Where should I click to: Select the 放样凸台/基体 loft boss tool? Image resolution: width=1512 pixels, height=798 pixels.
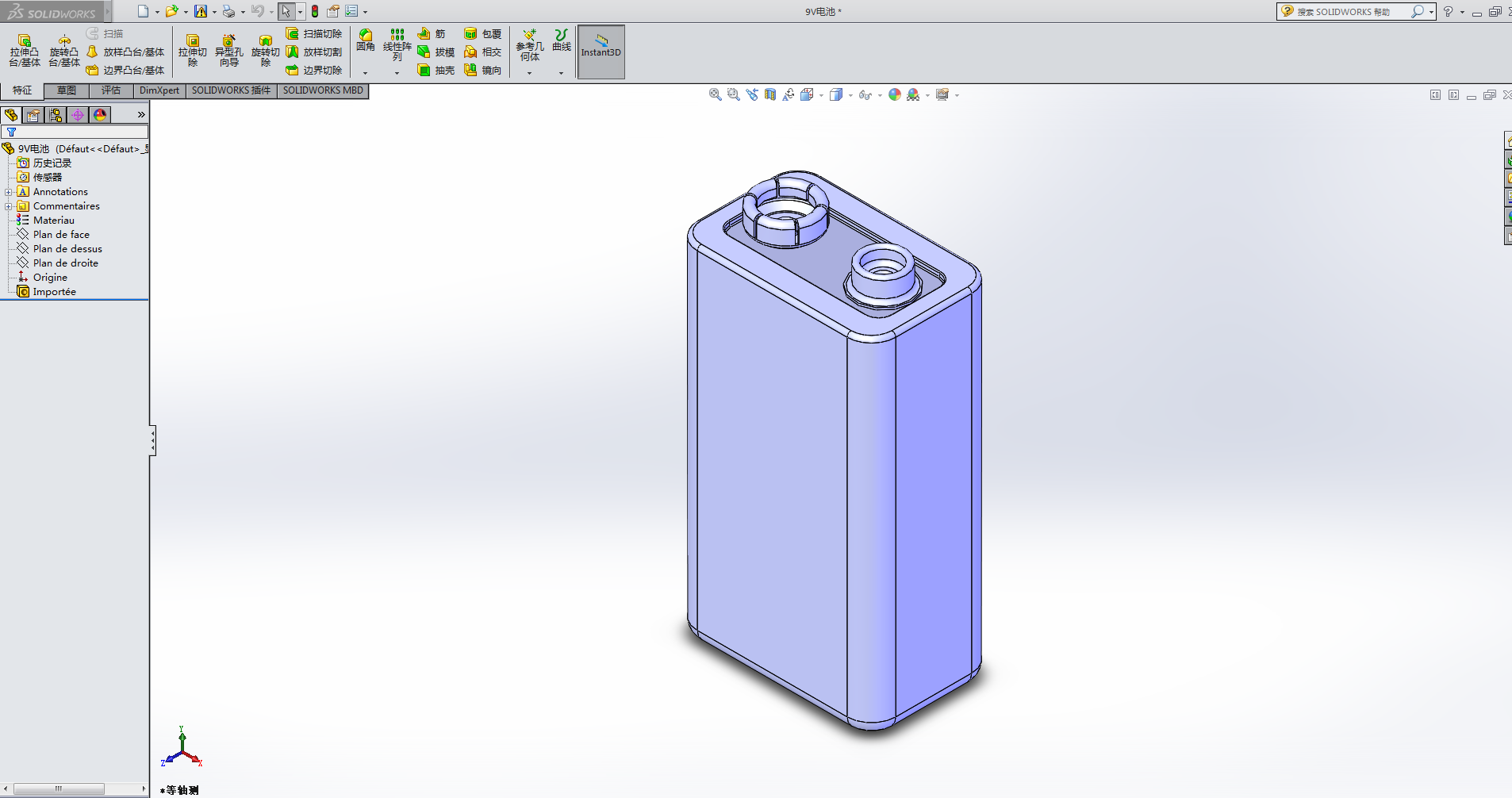pyautogui.click(x=125, y=52)
